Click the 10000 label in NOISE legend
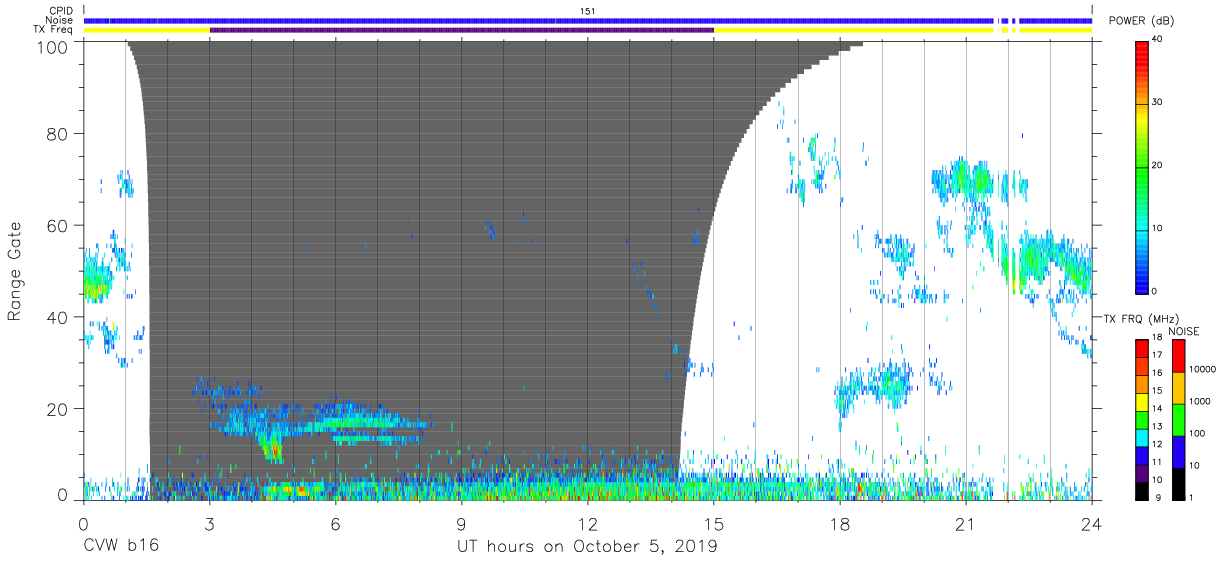Viewport: 1228px width, 567px height. 1201,370
